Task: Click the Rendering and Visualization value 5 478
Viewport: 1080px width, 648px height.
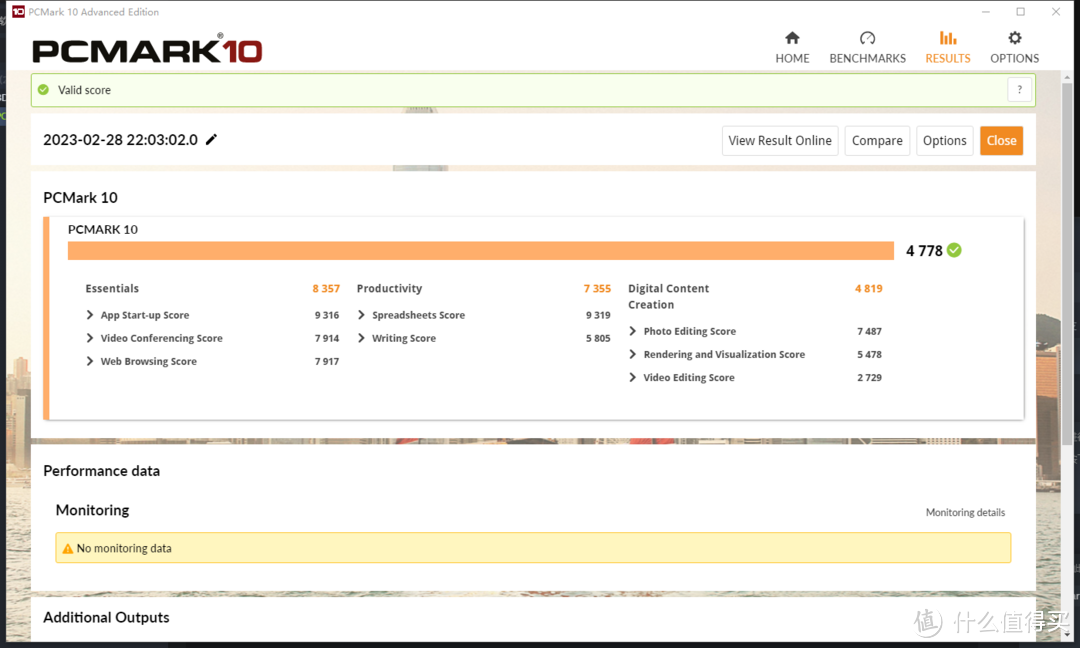Action: coord(869,354)
